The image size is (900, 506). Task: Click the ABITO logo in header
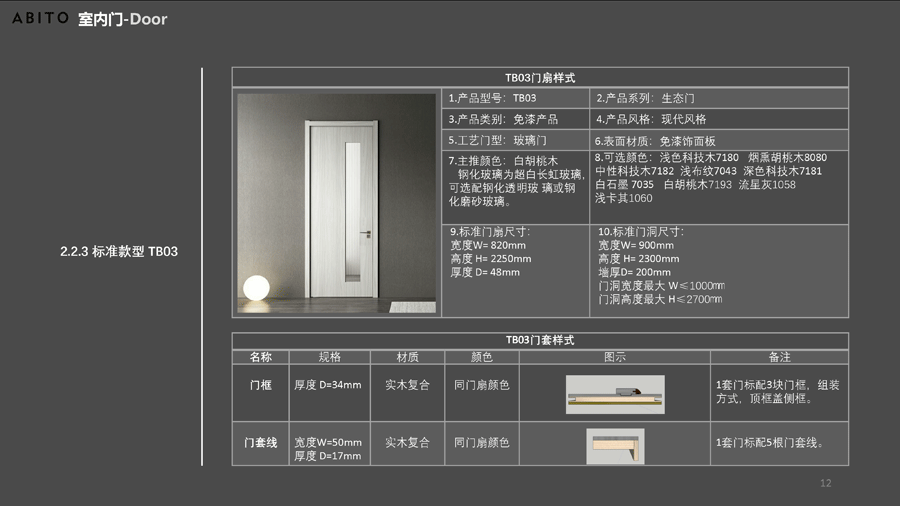(x=40, y=18)
